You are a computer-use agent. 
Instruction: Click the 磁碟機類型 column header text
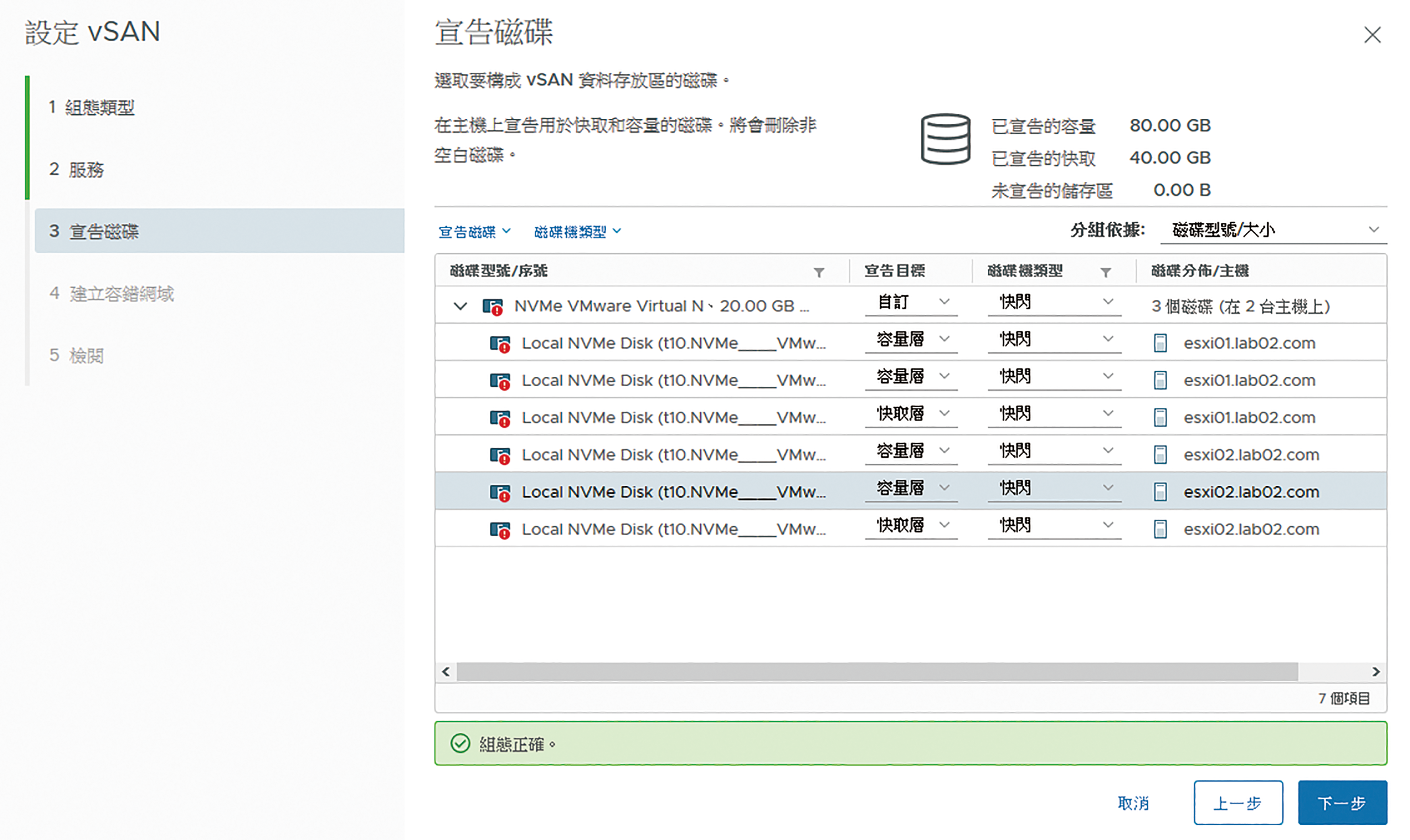(x=1025, y=271)
